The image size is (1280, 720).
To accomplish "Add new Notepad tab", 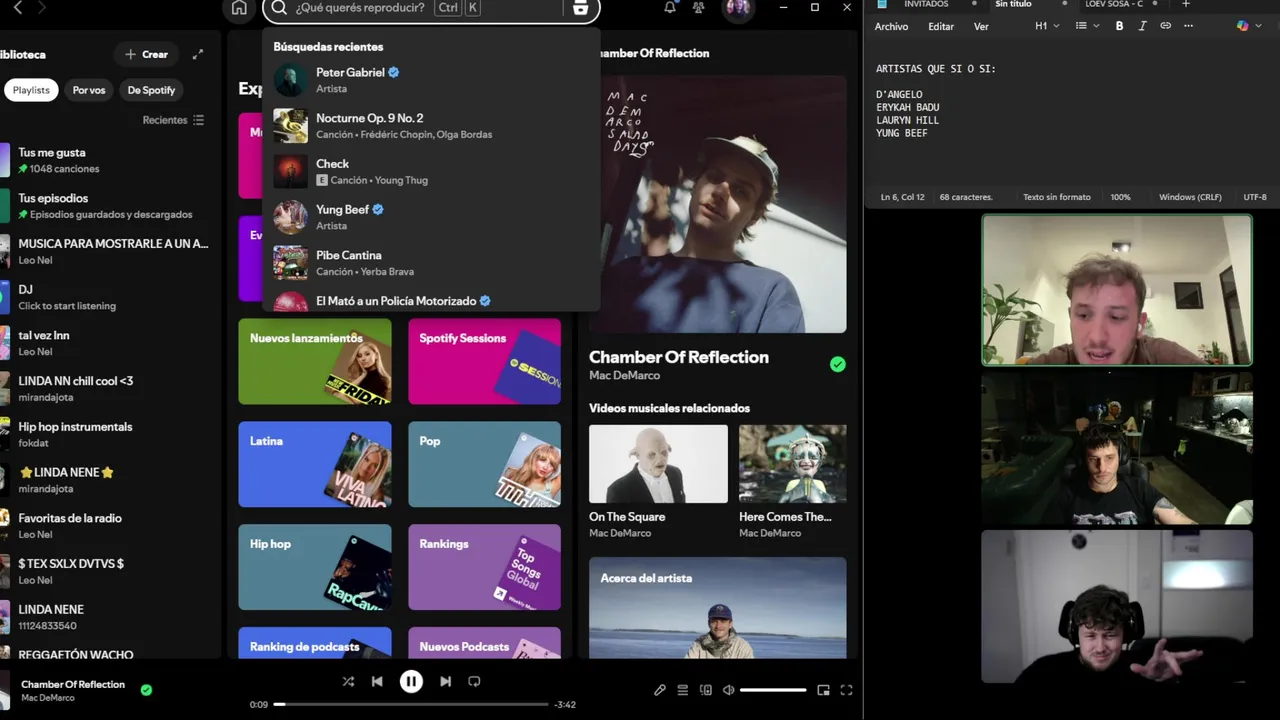I will click(x=1186, y=4).
